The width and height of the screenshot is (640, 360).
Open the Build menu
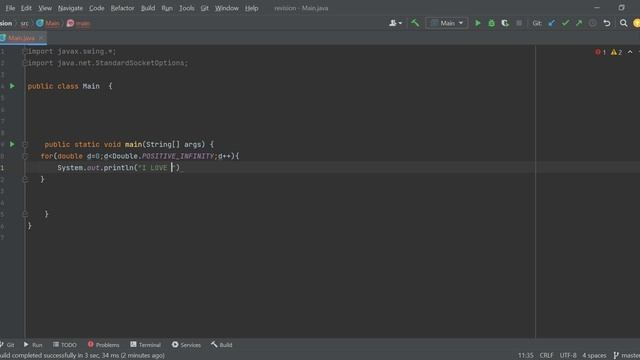pyautogui.click(x=148, y=8)
